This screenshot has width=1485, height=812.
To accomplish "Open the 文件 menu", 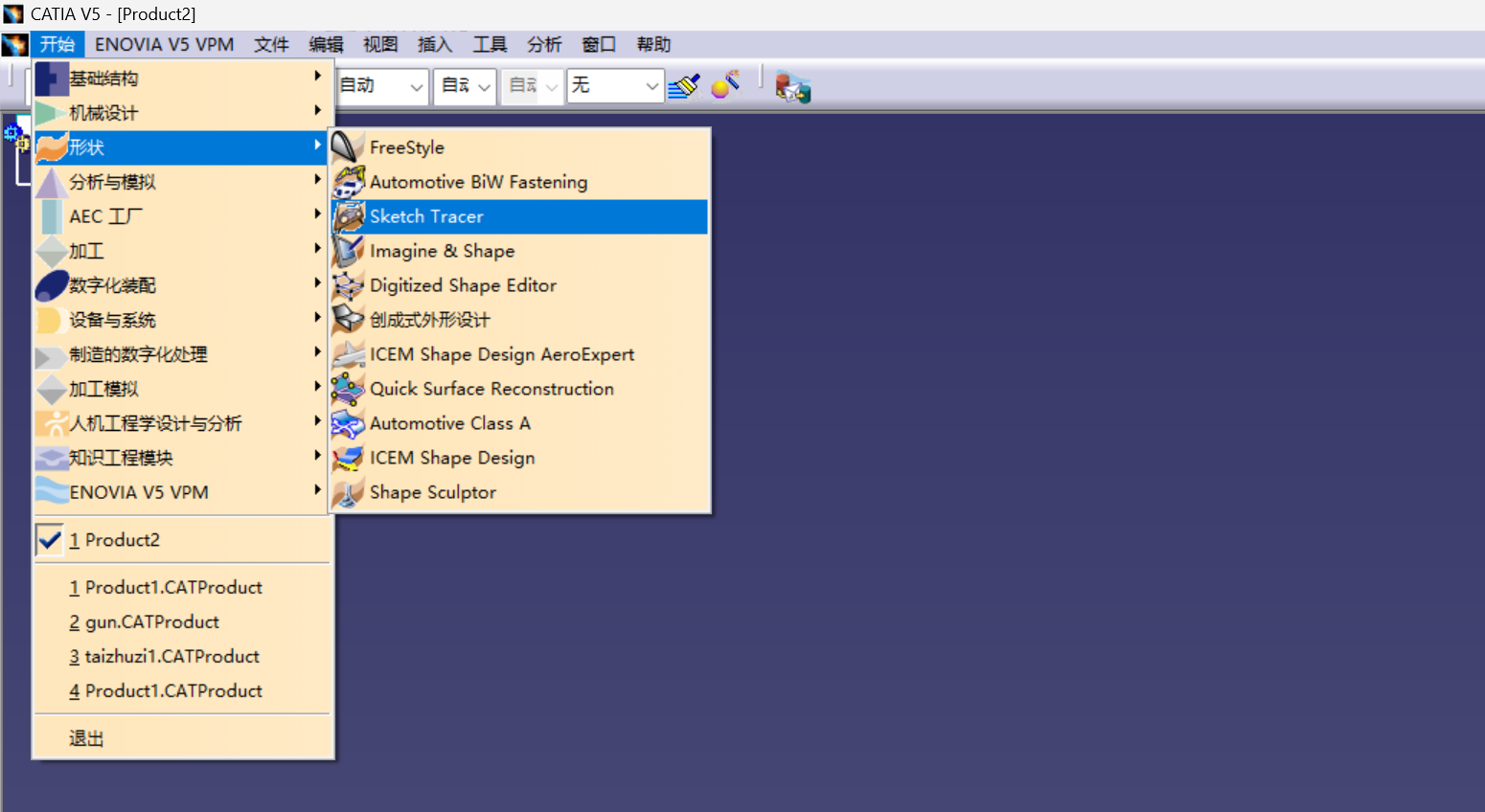I will click(271, 44).
